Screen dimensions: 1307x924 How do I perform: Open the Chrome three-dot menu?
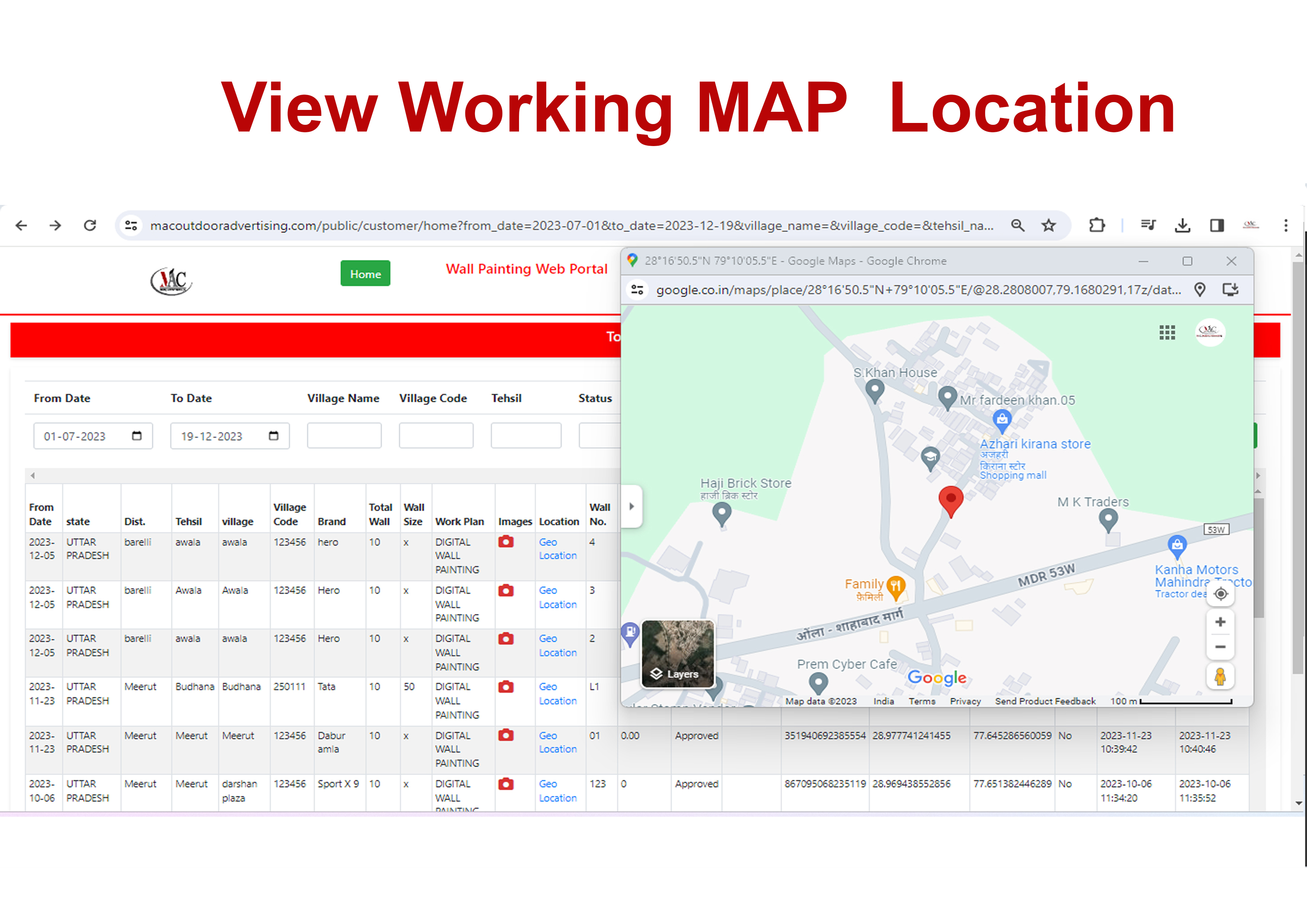tap(1286, 225)
